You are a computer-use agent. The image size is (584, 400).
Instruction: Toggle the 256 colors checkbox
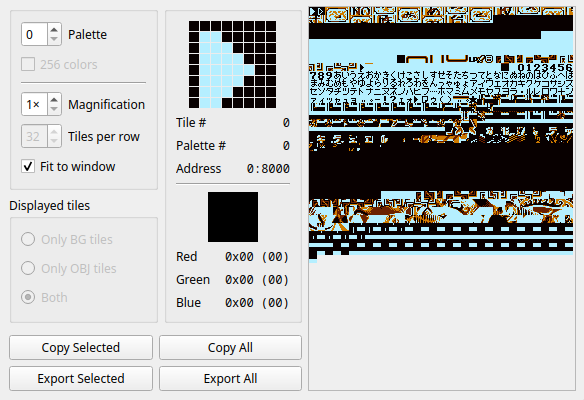coord(28,64)
